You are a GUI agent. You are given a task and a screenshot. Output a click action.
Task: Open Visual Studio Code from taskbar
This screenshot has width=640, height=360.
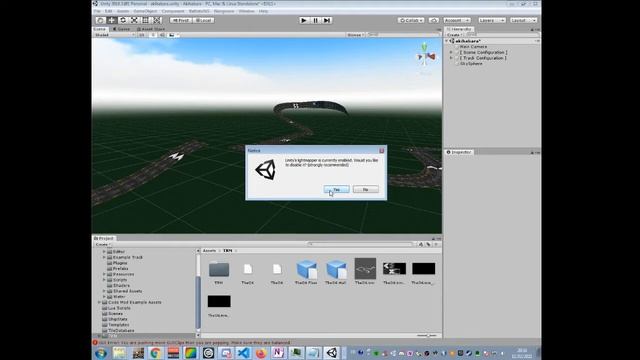click(243, 353)
